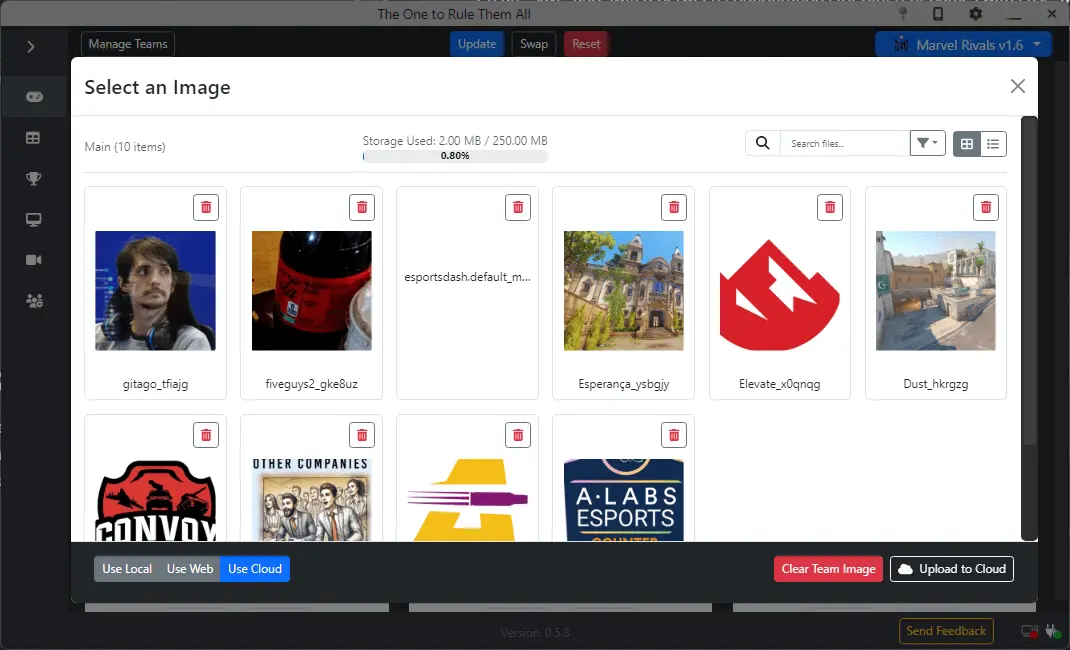Open the filter dropdown
The image size is (1070, 650).
point(927,144)
